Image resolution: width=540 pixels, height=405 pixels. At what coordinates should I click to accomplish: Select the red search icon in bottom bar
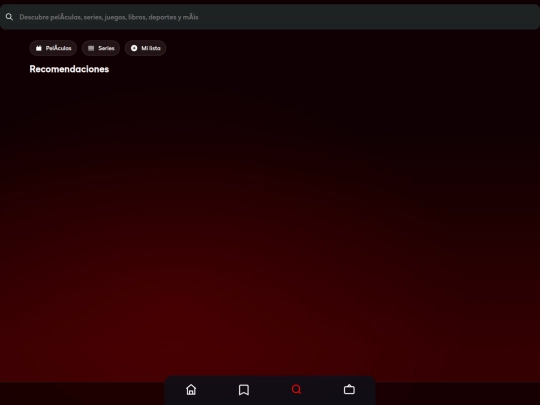click(x=297, y=390)
